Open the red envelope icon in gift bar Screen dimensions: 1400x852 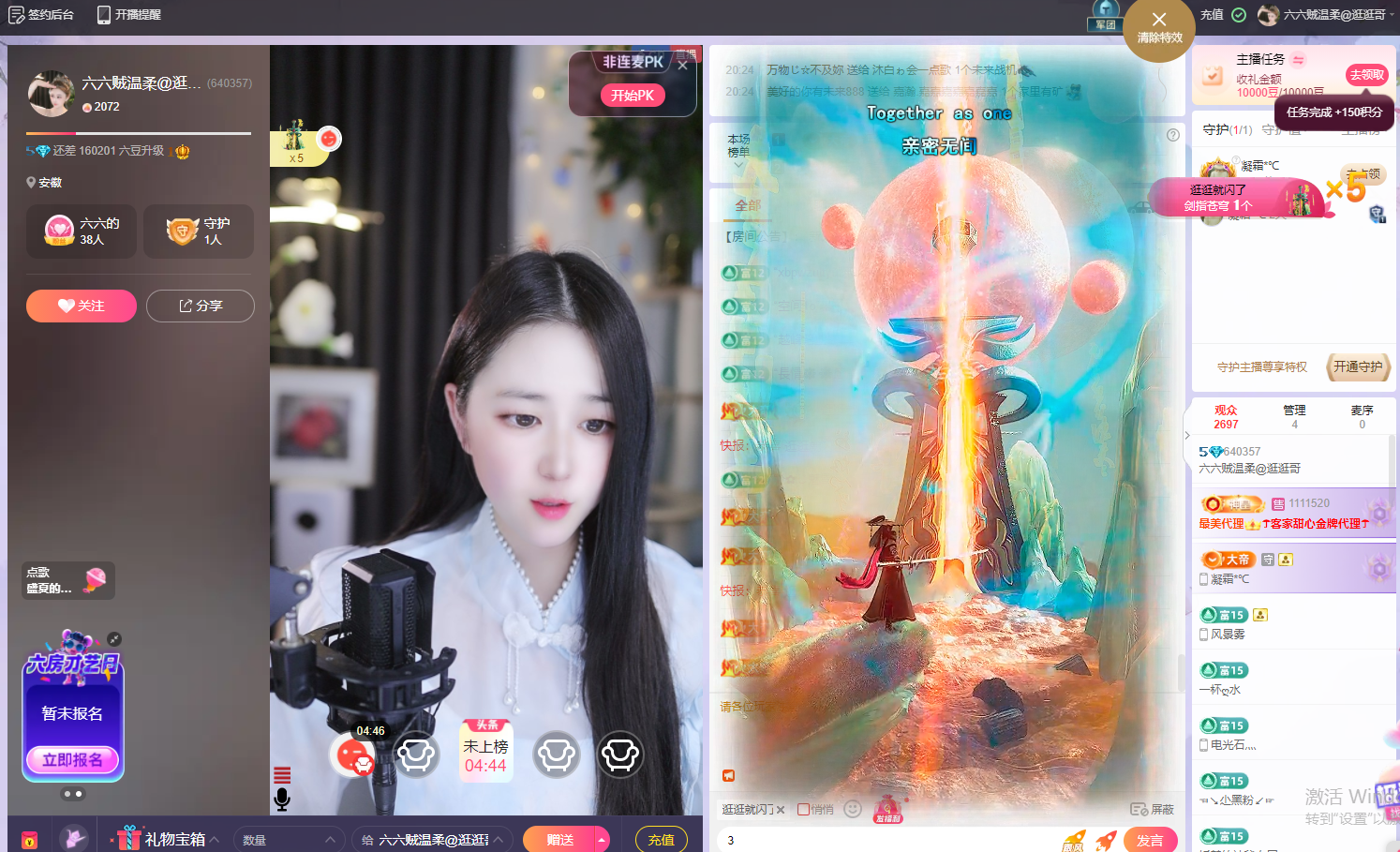(30, 840)
